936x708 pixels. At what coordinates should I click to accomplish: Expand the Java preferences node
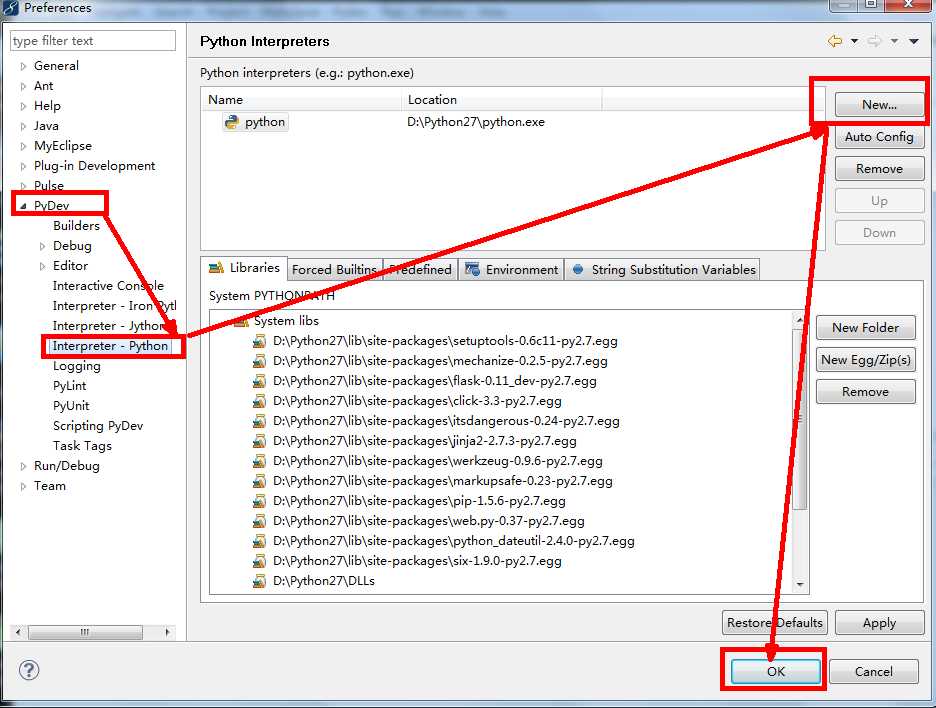point(23,127)
